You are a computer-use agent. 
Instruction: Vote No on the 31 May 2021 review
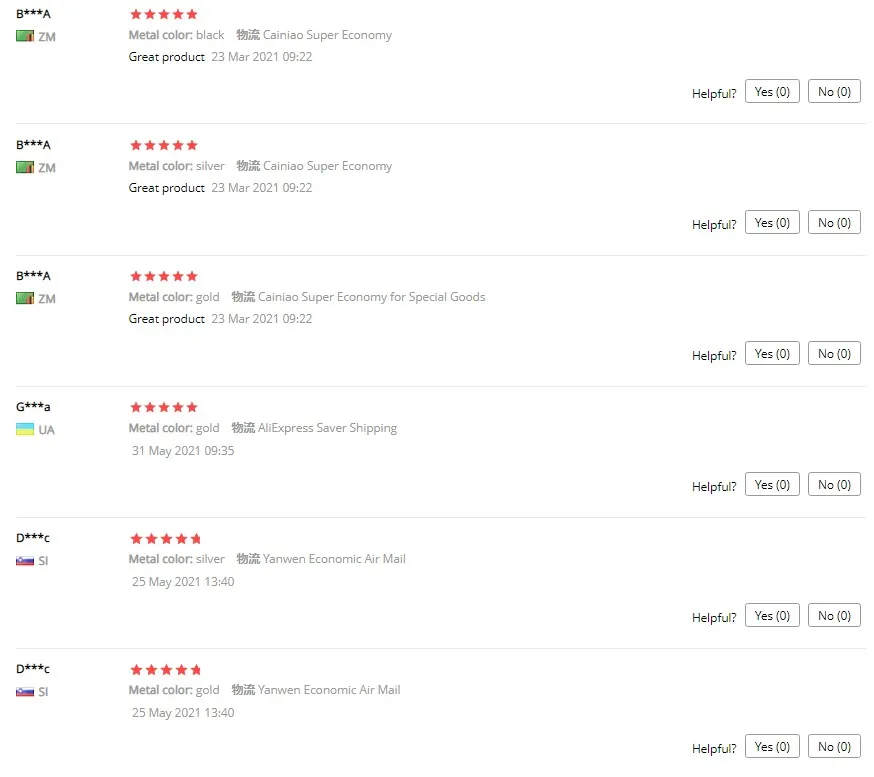pyautogui.click(x=834, y=484)
